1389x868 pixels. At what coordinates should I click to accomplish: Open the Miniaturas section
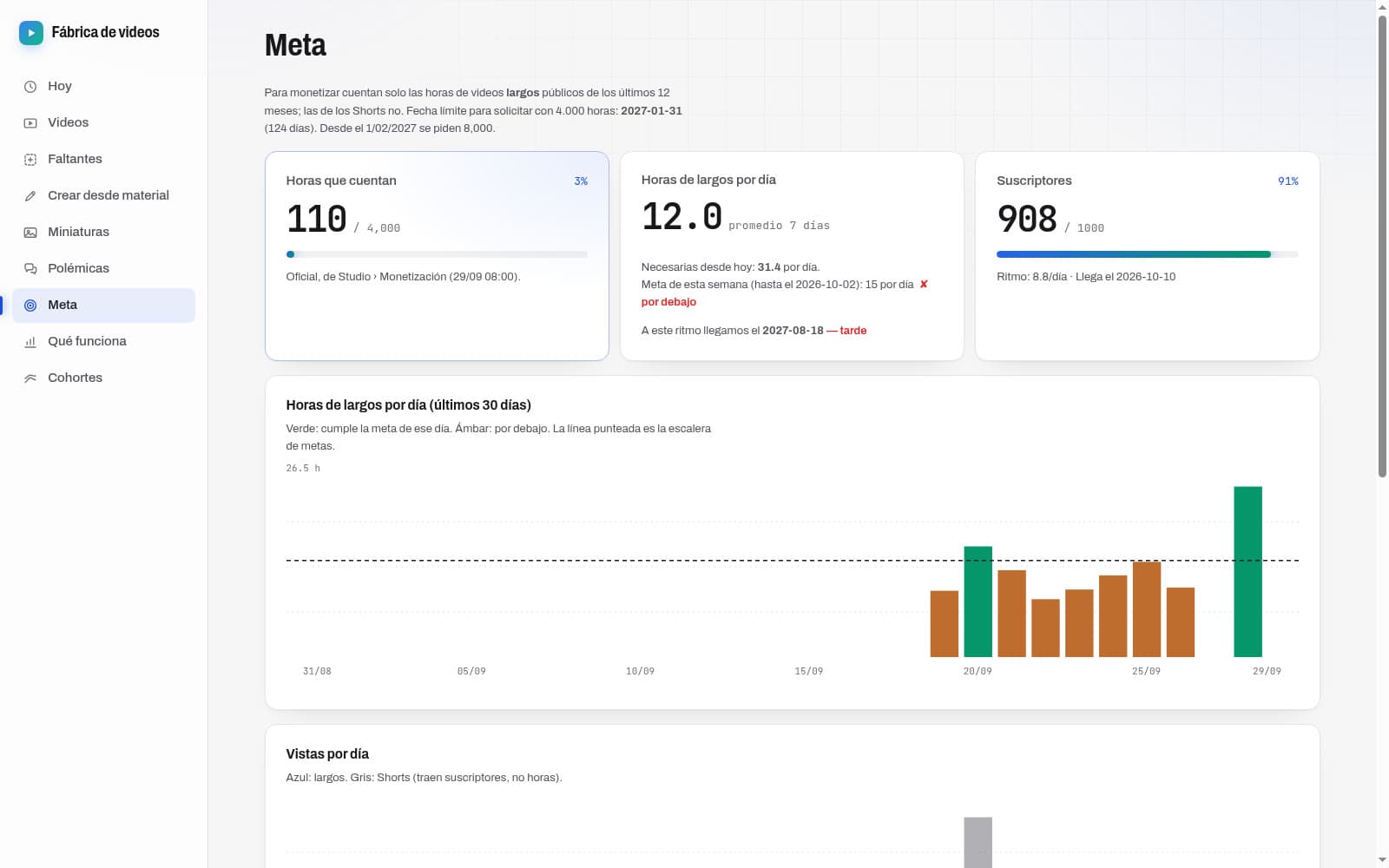pyautogui.click(x=103, y=232)
